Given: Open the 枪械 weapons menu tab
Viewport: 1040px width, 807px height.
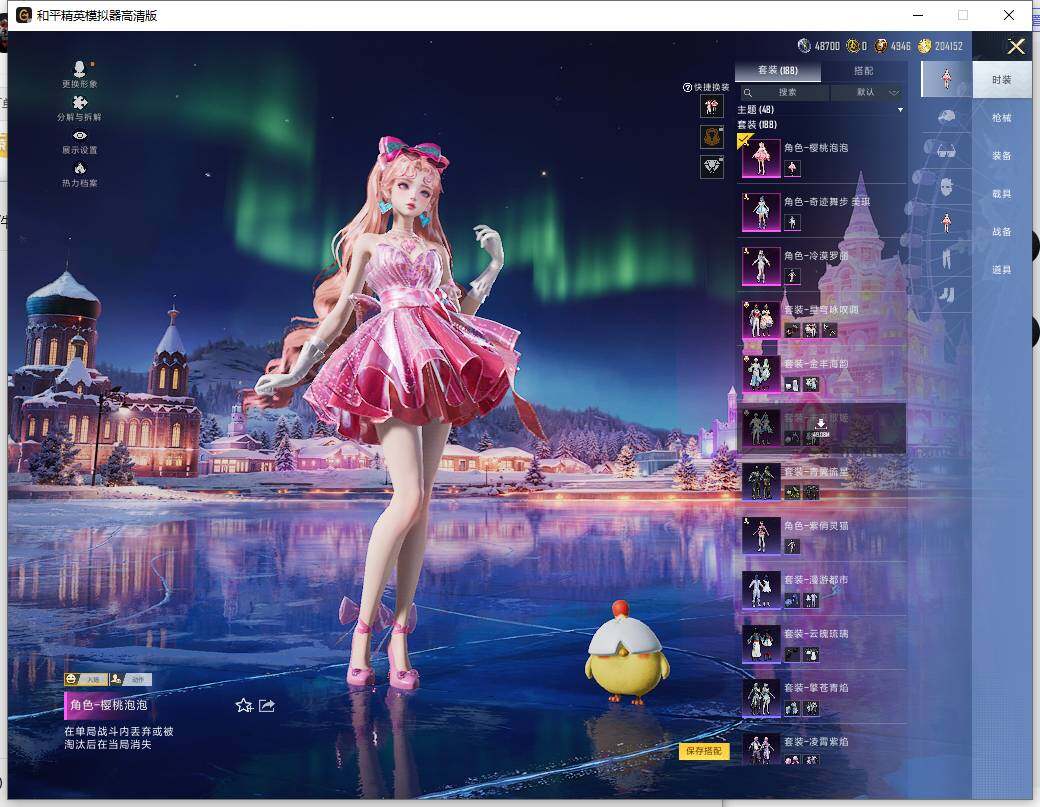Looking at the screenshot, I should 1001,117.
